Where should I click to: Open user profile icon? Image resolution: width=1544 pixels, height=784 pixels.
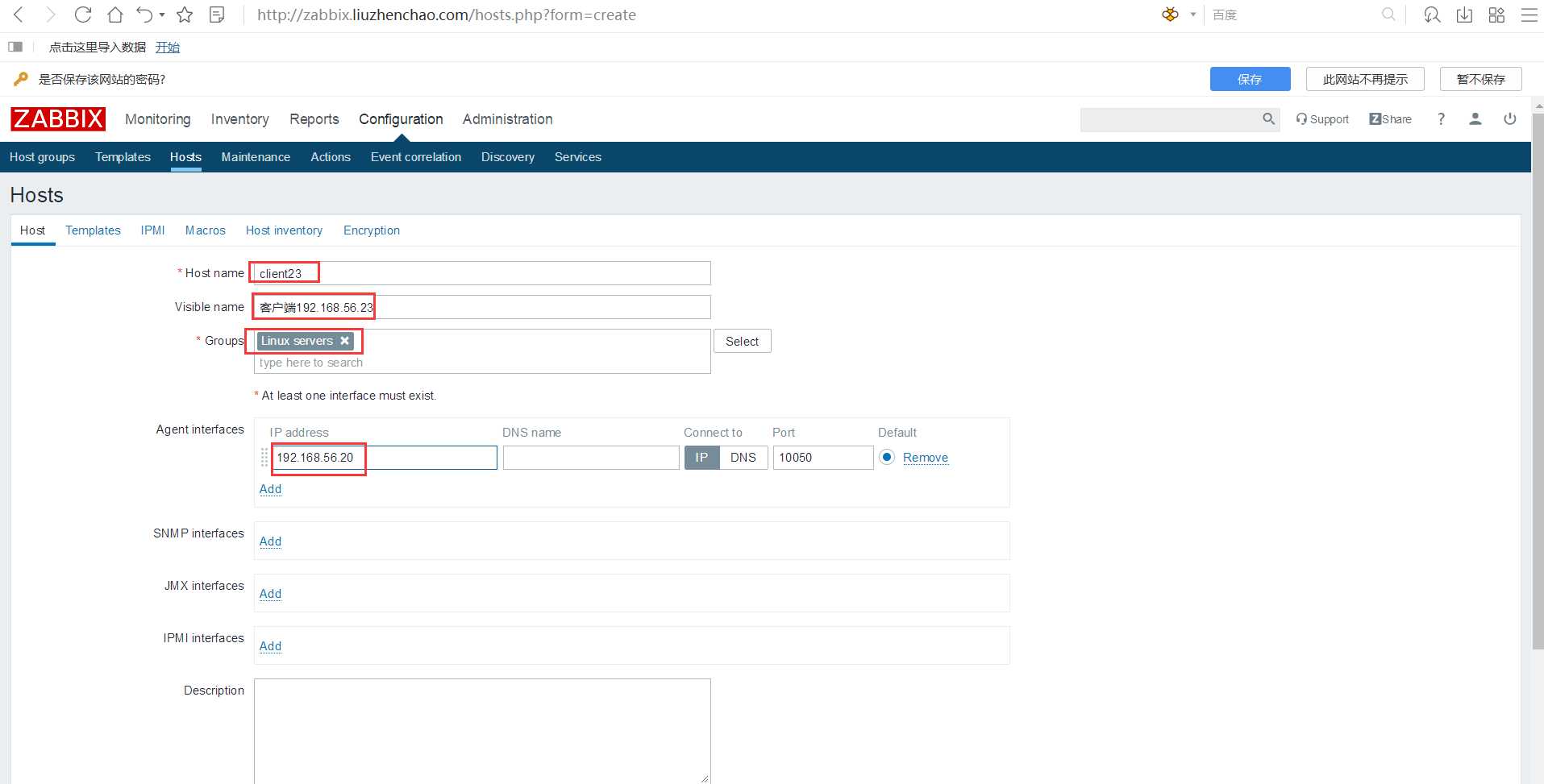click(1475, 119)
